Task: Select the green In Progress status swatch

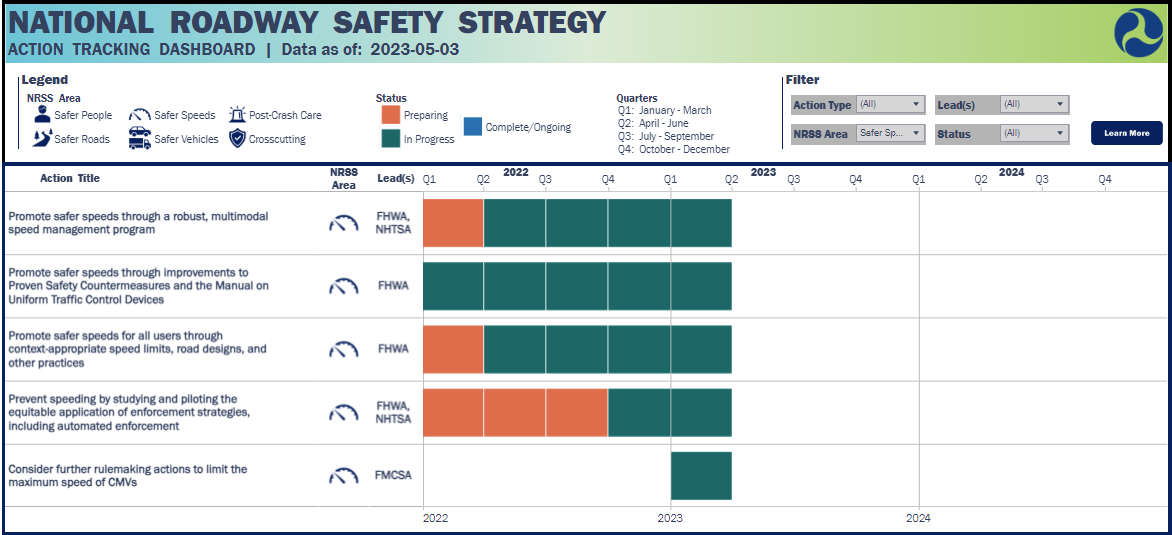Action: (391, 139)
